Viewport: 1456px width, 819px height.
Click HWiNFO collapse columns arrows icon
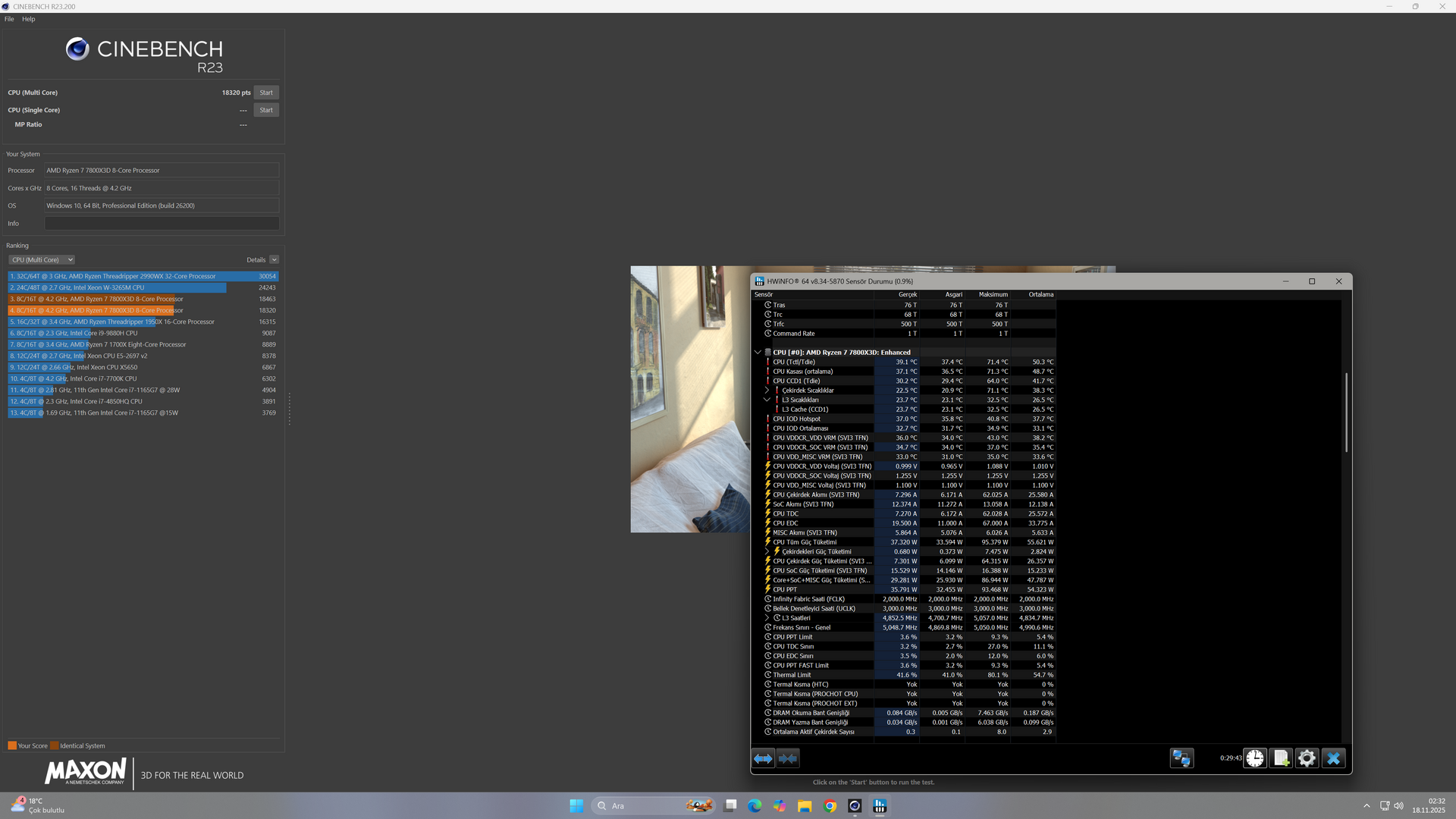(788, 758)
